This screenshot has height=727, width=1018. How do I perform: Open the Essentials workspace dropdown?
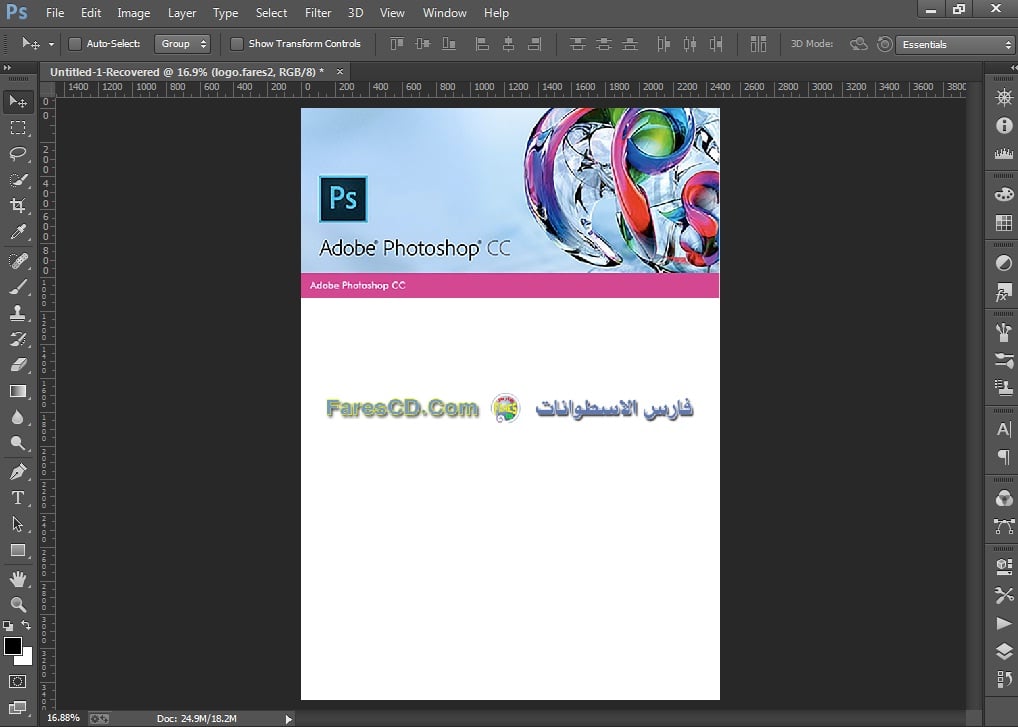coord(954,44)
